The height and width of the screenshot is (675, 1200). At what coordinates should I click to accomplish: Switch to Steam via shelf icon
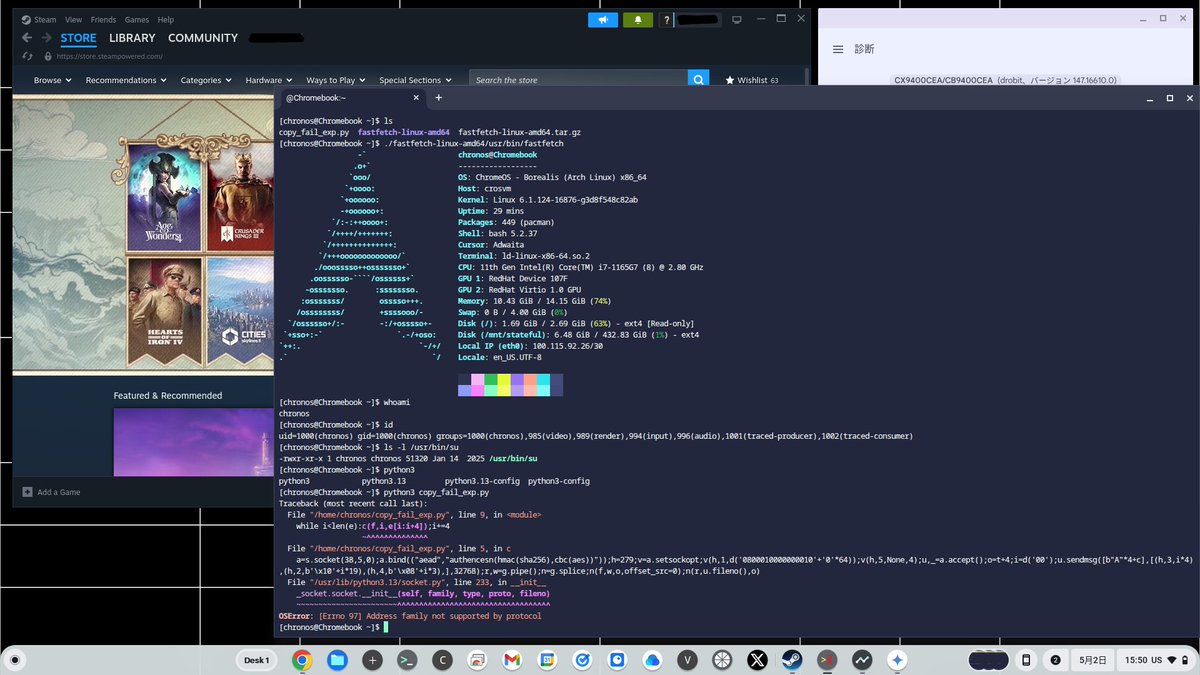[x=792, y=660]
